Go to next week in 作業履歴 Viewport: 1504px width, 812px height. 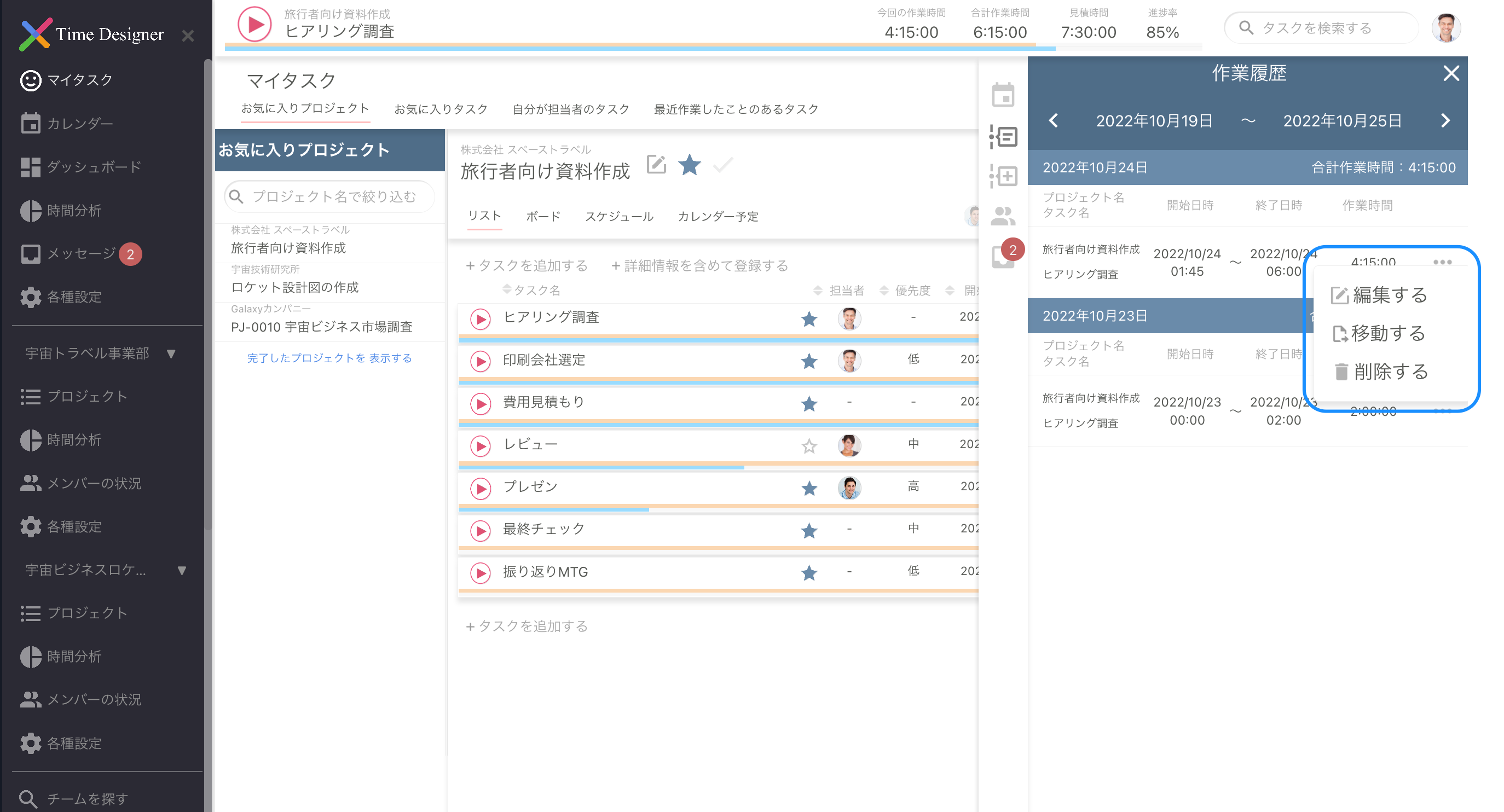click(1445, 121)
